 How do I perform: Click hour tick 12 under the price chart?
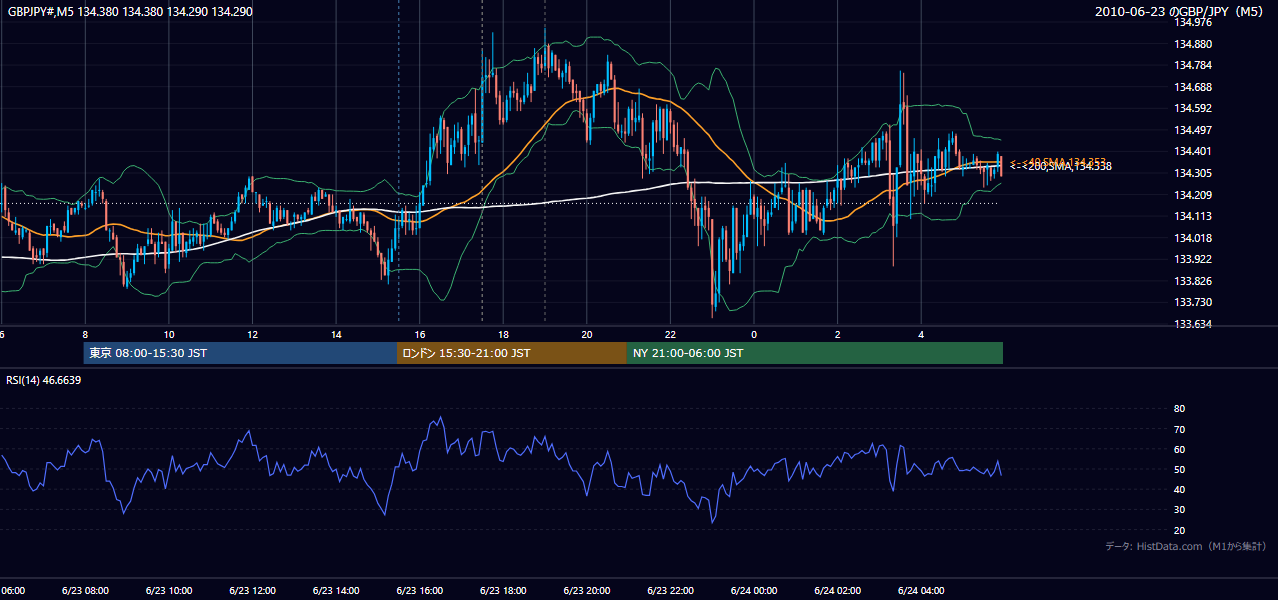coord(252,334)
